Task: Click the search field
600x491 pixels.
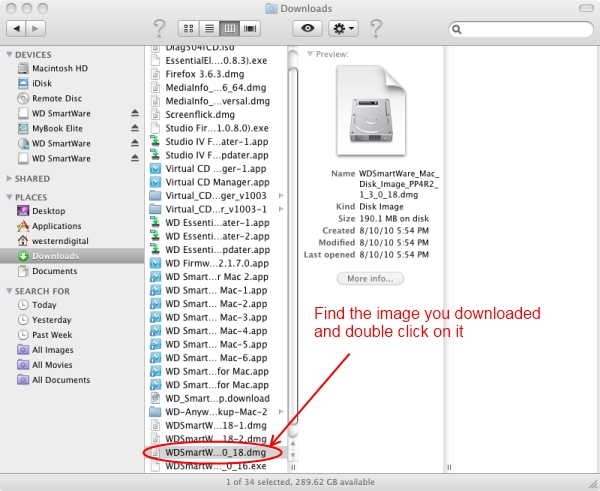Action: click(x=521, y=29)
